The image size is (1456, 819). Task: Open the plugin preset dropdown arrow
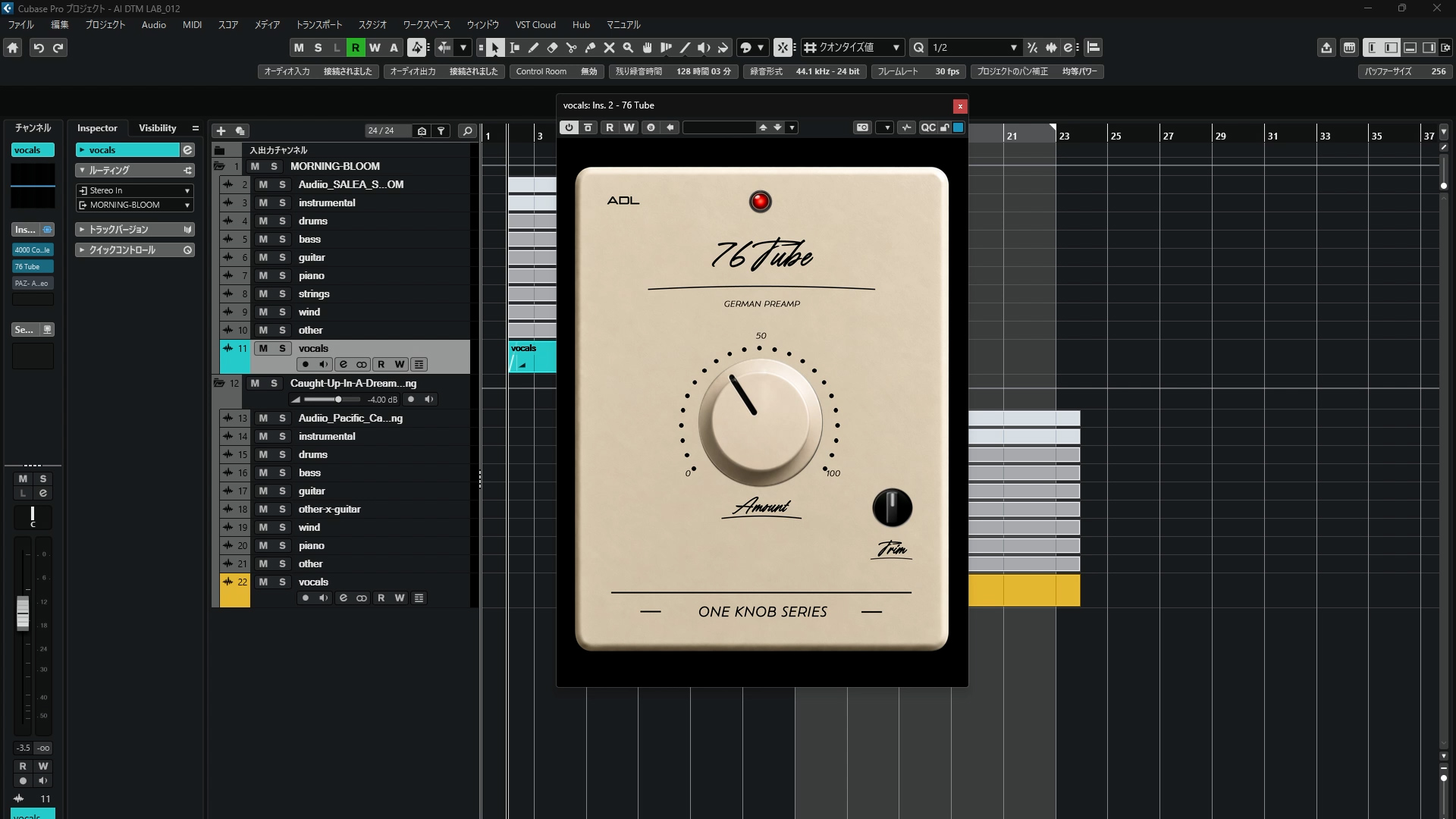pos(792,127)
